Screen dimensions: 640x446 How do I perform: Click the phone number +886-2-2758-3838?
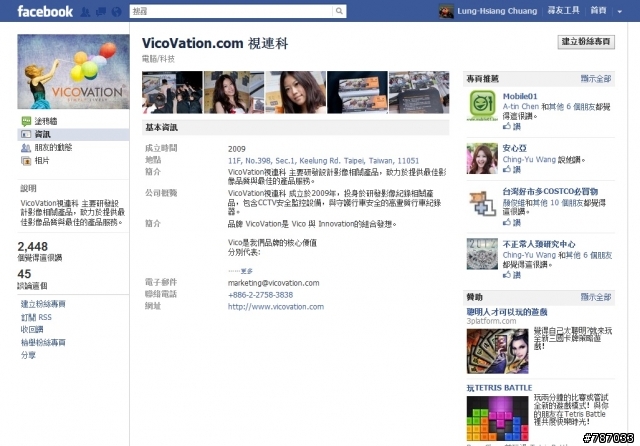click(x=260, y=295)
